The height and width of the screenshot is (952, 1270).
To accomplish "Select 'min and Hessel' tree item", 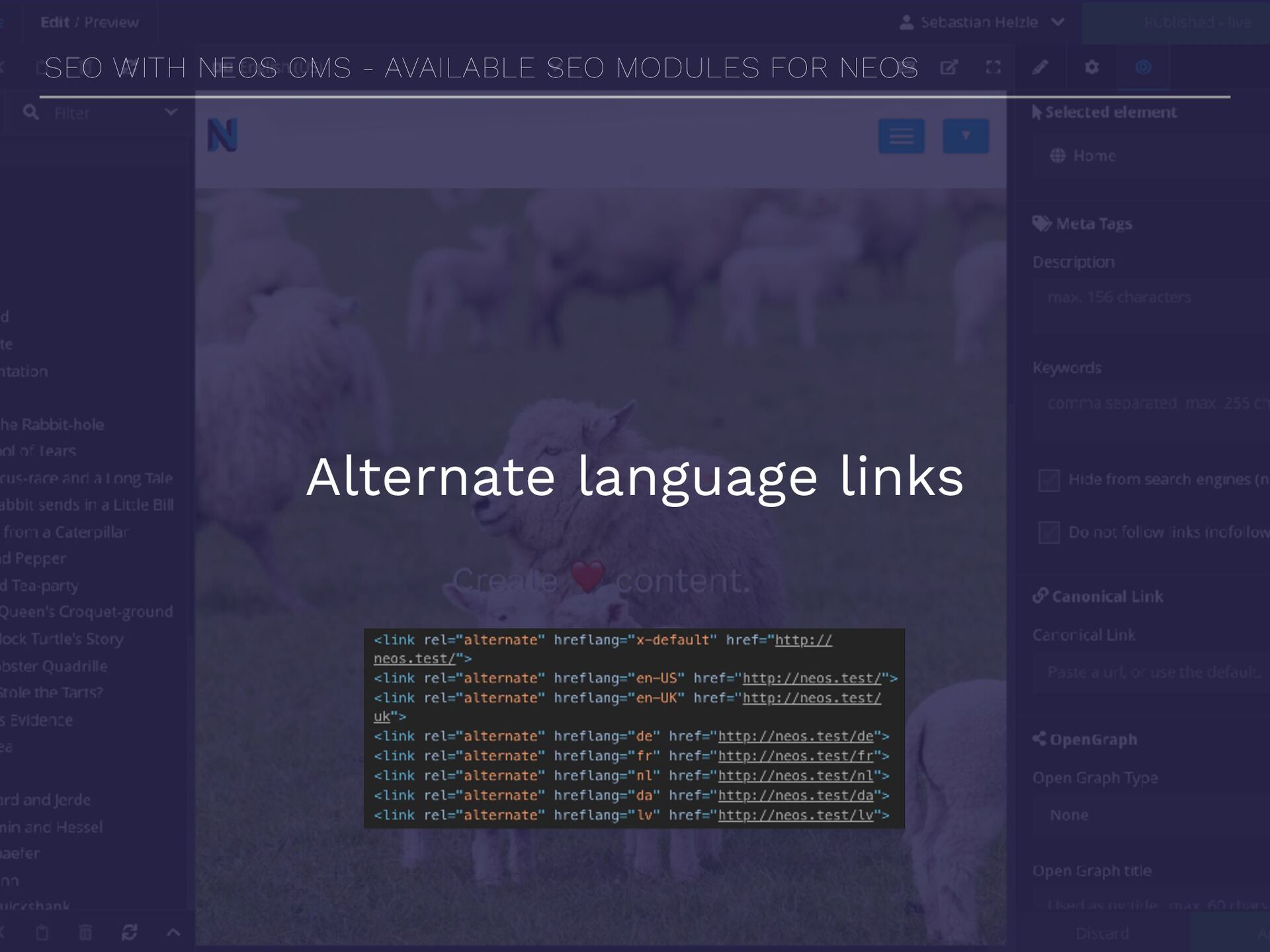I will (52, 827).
